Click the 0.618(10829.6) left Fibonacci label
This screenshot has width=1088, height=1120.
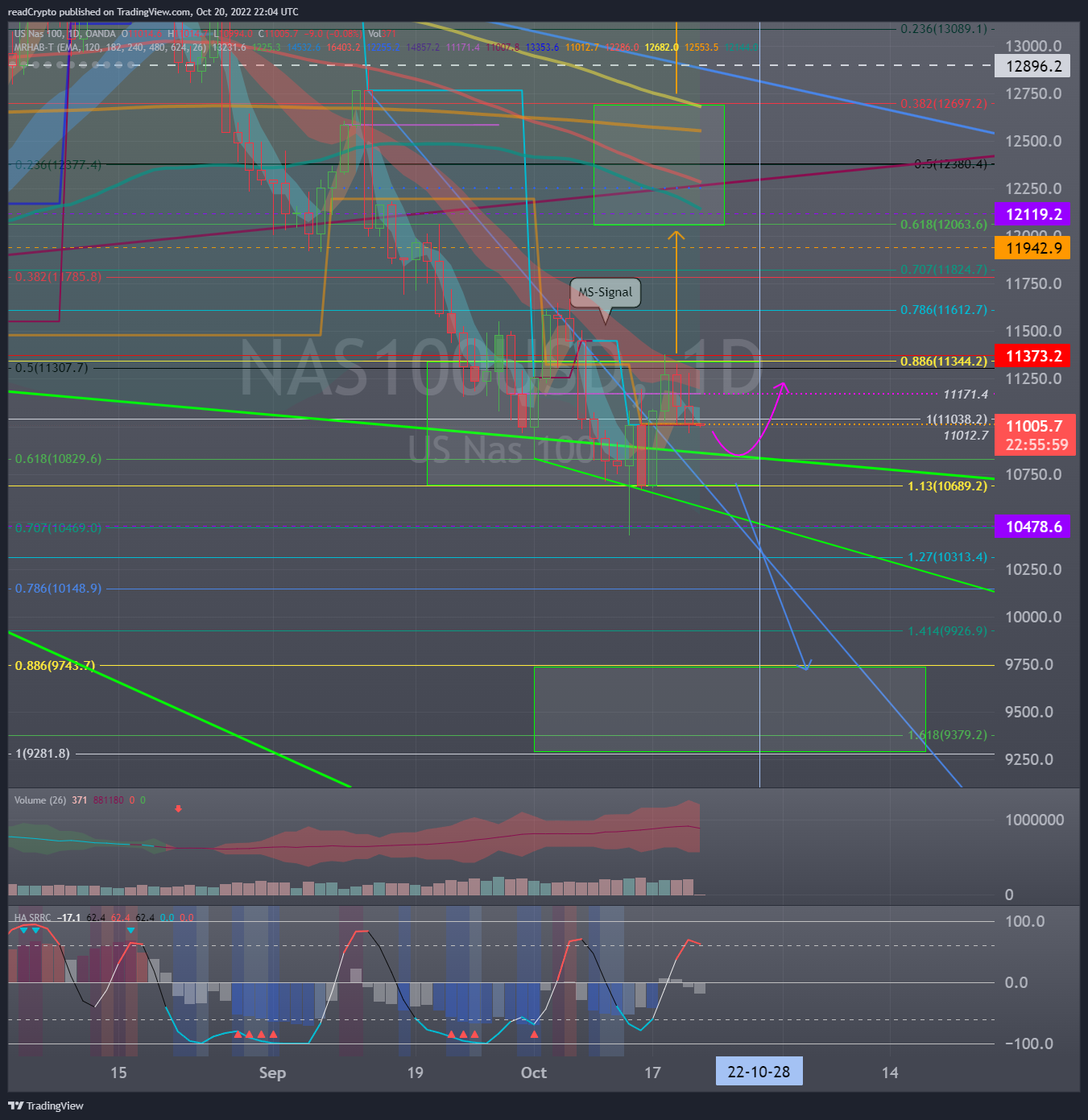click(58, 458)
